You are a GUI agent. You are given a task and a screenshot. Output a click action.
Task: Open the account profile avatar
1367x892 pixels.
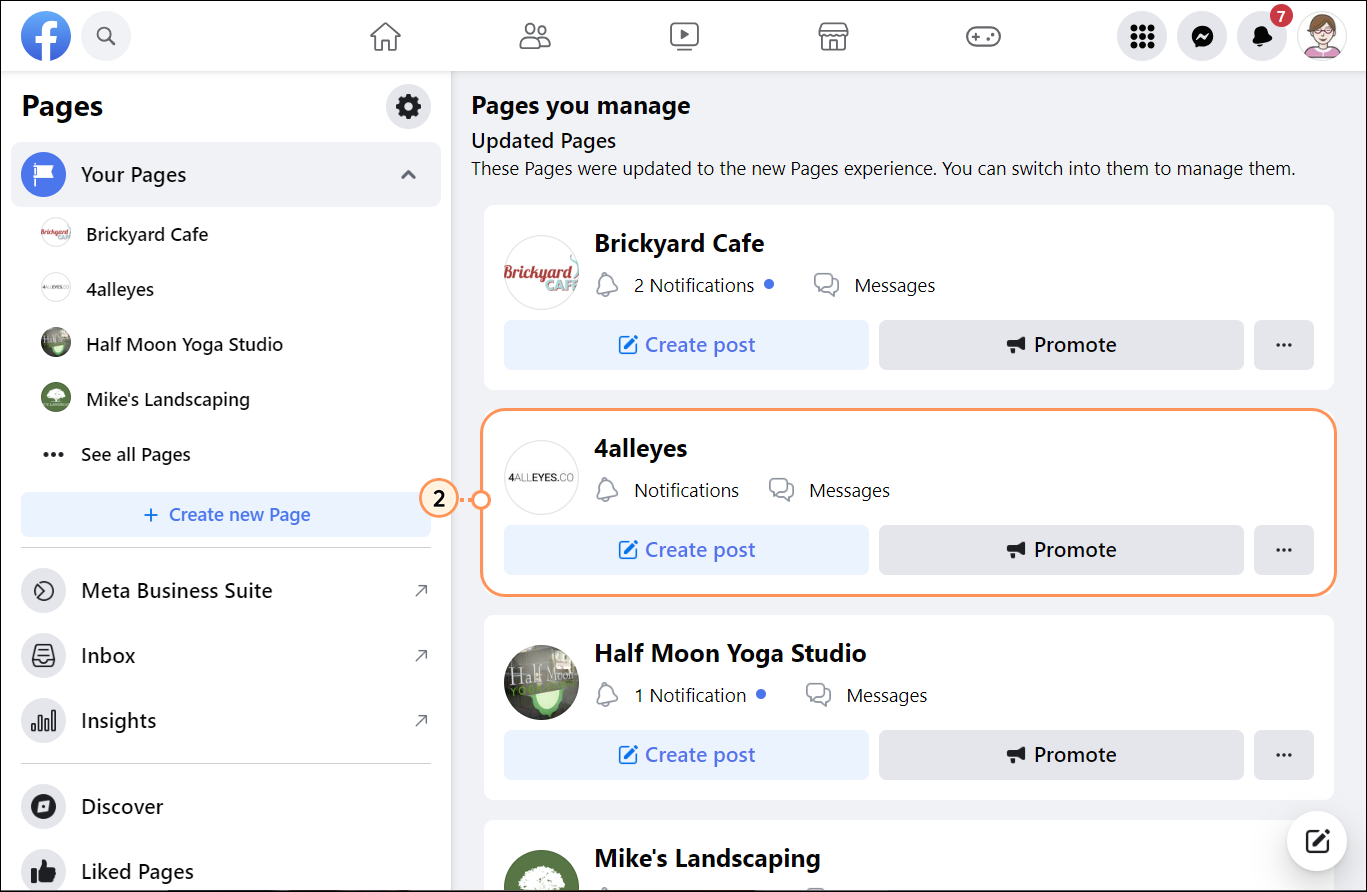1322,37
